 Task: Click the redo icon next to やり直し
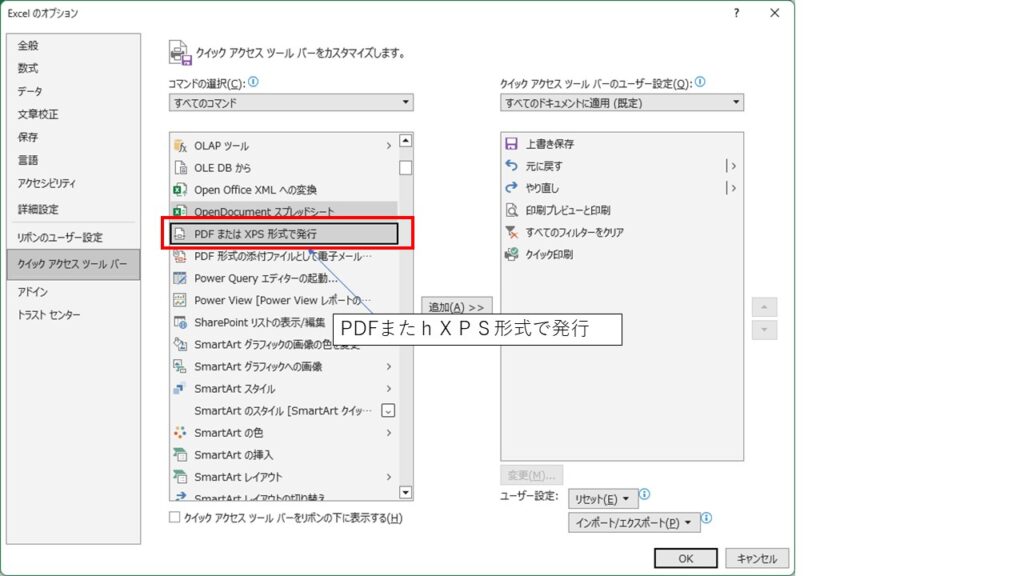click(512, 188)
